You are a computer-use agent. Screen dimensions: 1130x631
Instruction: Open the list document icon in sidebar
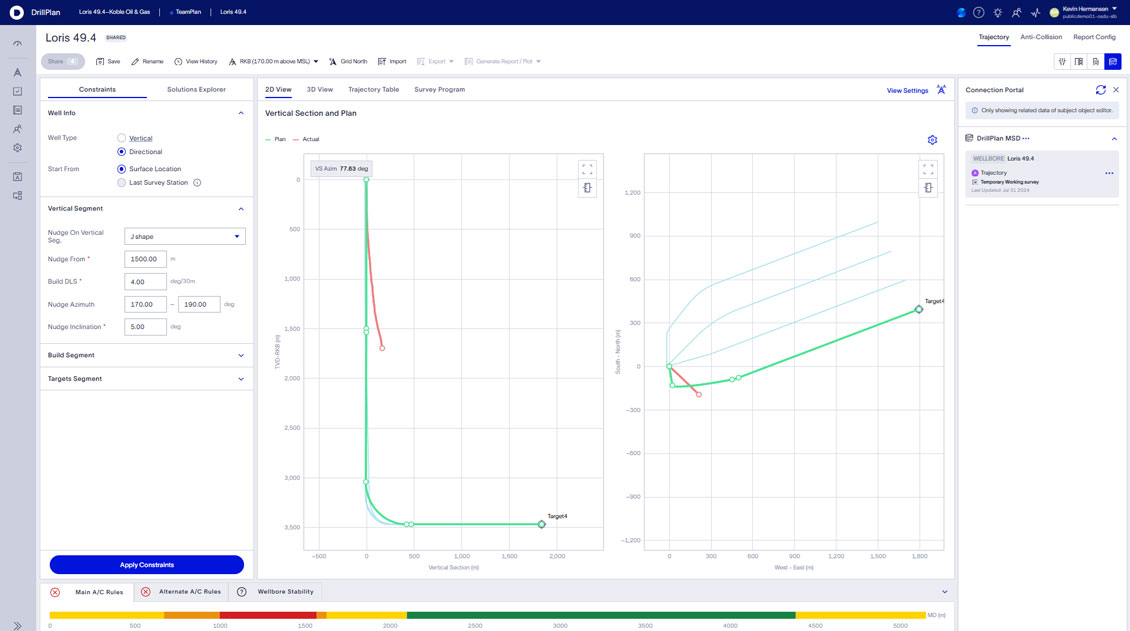pyautogui.click(x=17, y=110)
